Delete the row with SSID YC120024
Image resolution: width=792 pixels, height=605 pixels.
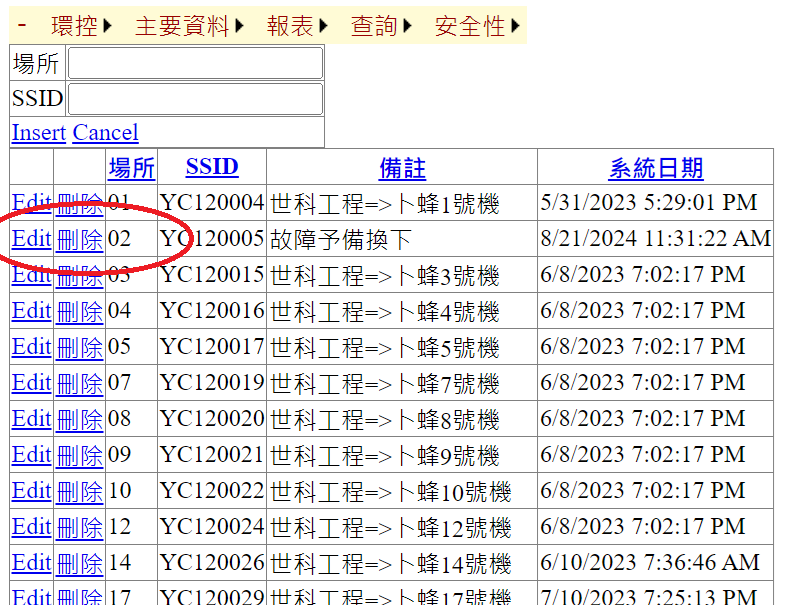pos(79,527)
